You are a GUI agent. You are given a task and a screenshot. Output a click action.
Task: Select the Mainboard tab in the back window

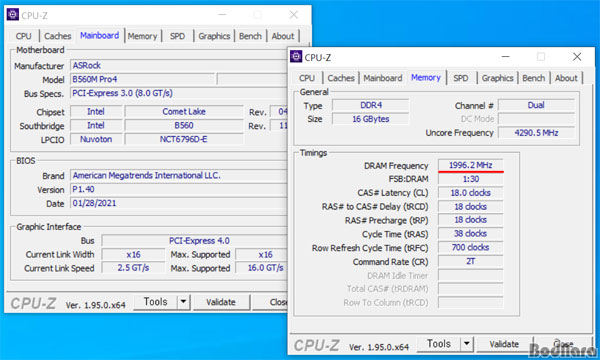[99, 36]
